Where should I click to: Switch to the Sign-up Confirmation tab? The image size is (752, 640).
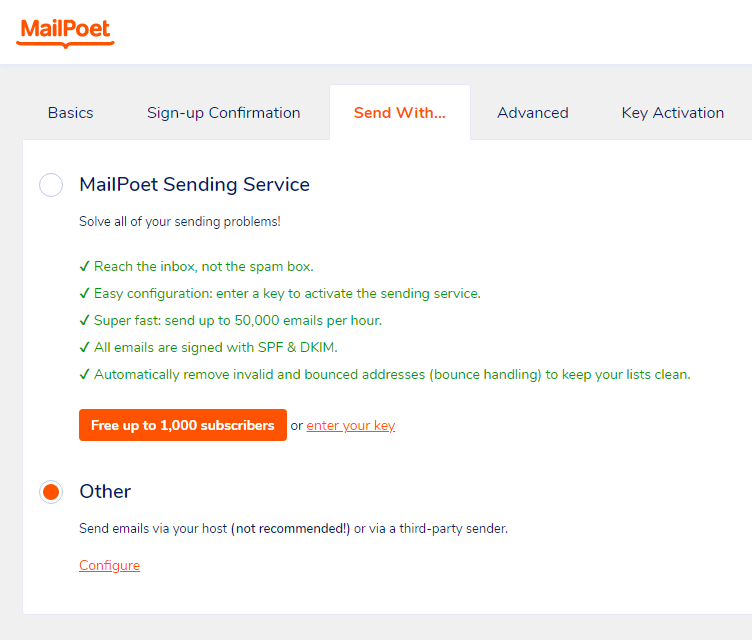(223, 113)
